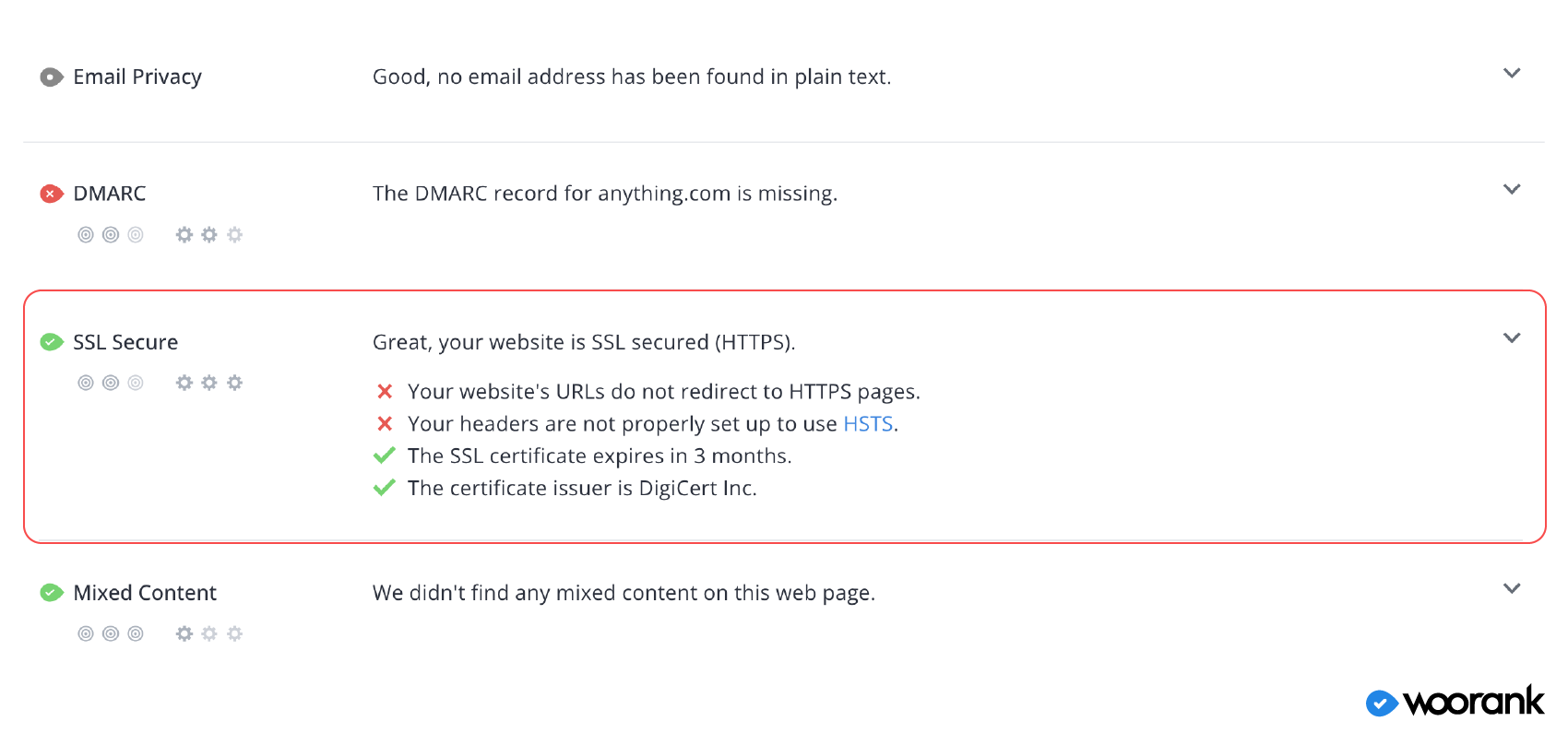1568x745 pixels.
Task: Click the green check icon beside SSL Secure
Action: click(52, 343)
